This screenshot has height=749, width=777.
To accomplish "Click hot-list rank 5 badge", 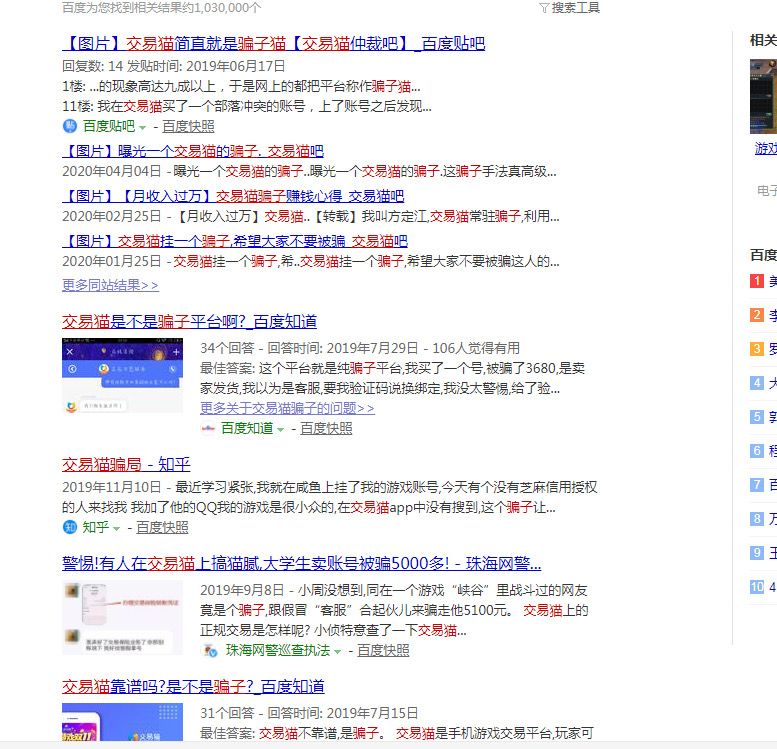I will point(757,416).
